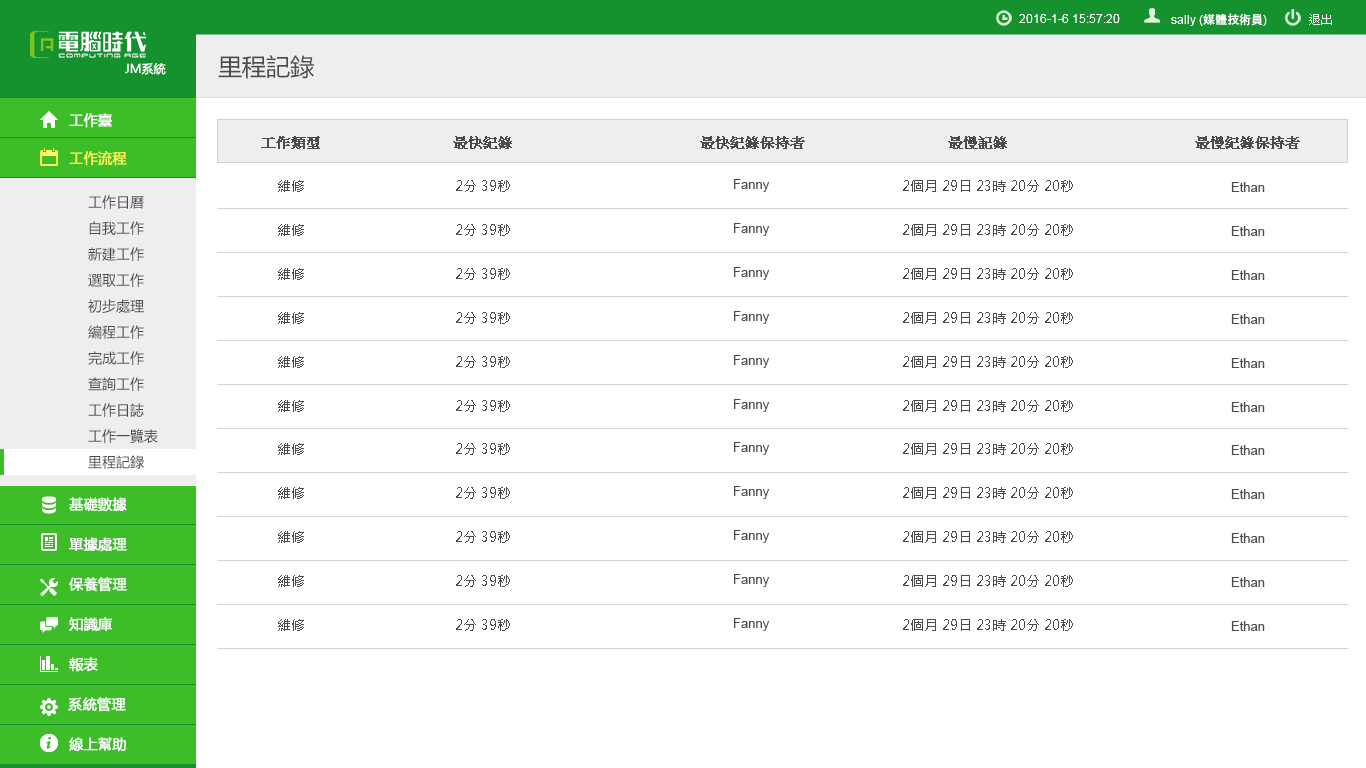Click the chat icon beside 知識庫
1366x768 pixels.
[49, 625]
